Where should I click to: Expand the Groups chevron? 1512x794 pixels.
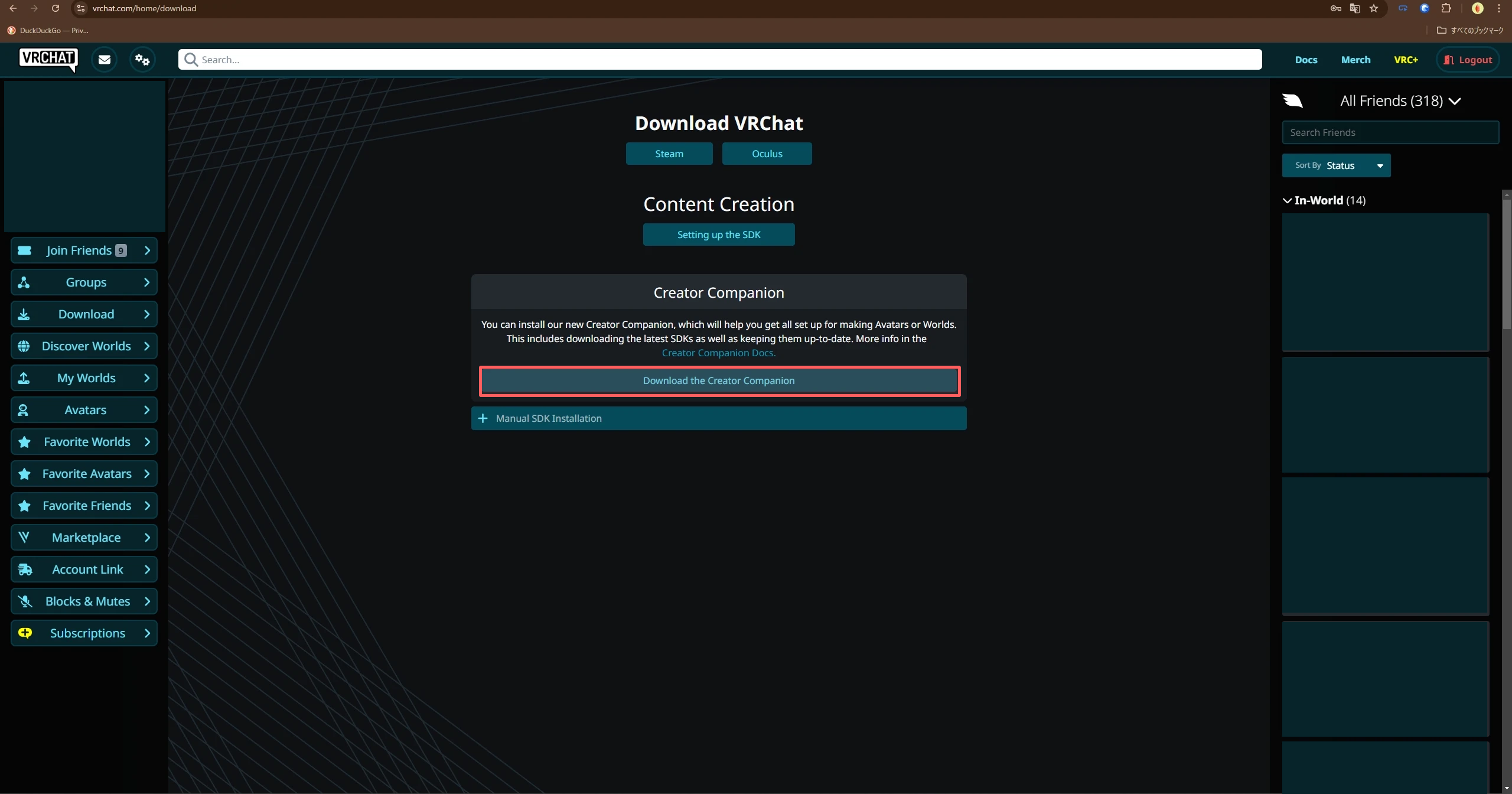click(x=147, y=282)
